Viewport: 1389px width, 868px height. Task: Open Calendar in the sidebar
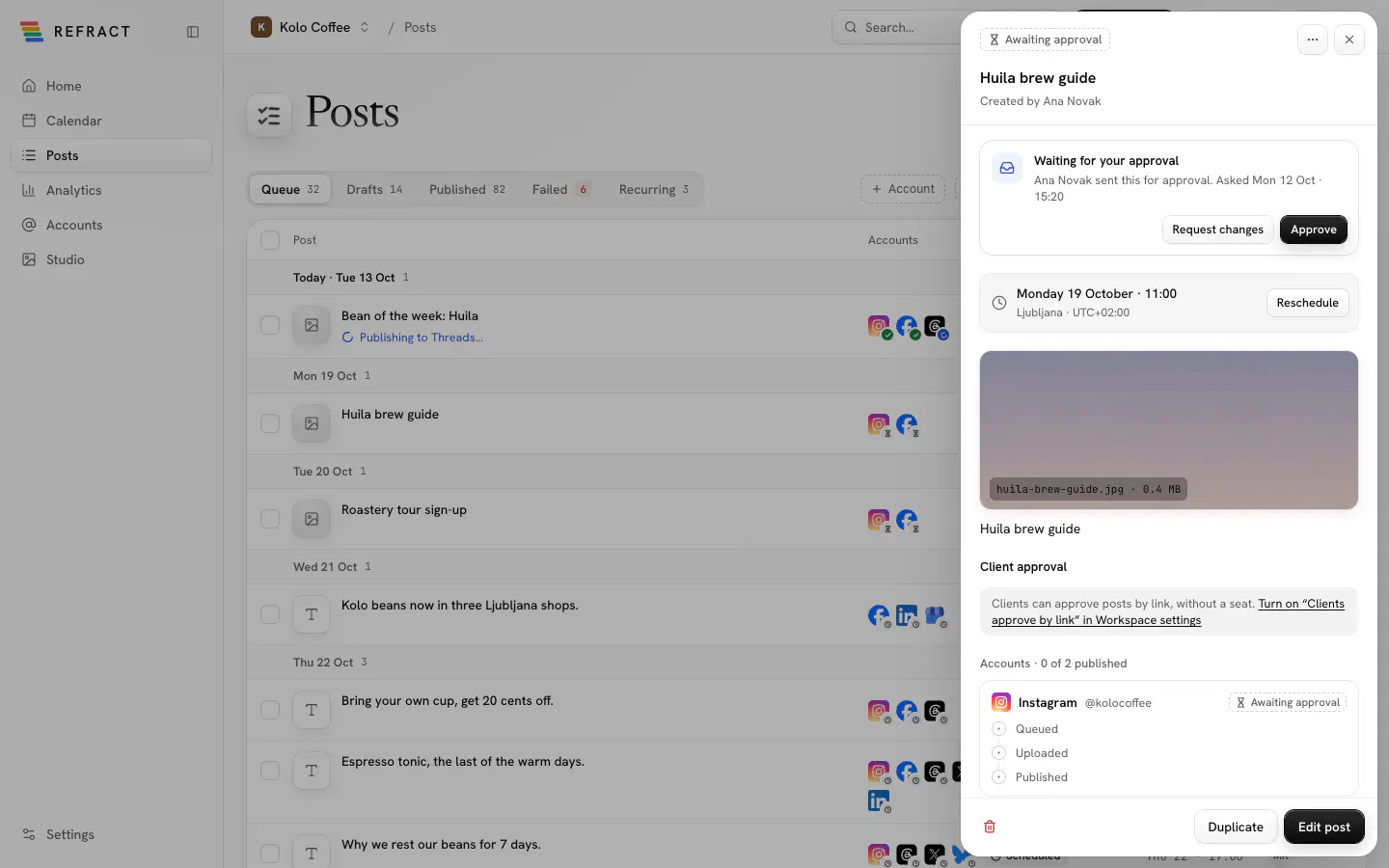click(x=111, y=121)
